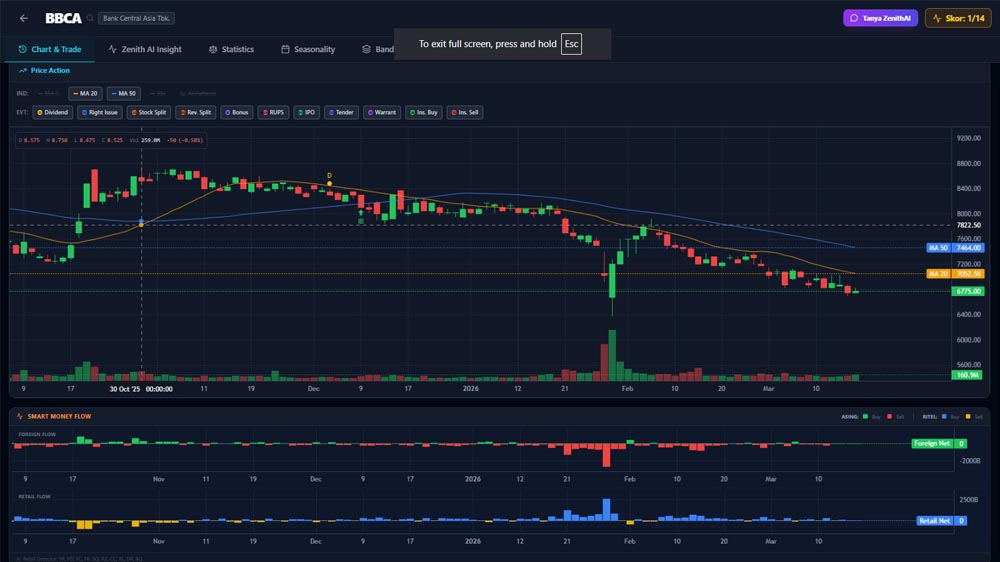Click the Seasonality calendar icon

(285, 49)
